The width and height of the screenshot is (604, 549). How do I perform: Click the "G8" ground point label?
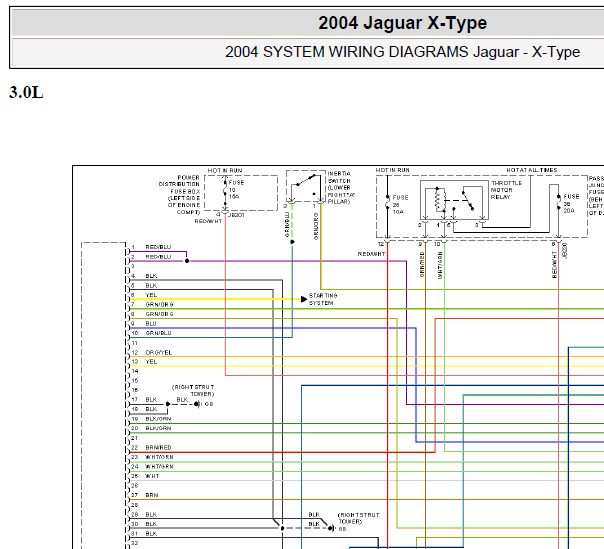[x=209, y=404]
